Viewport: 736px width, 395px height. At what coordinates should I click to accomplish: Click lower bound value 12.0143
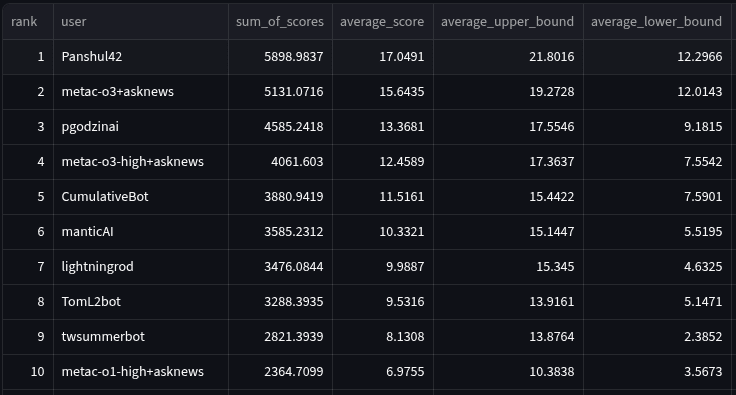click(x=657, y=92)
